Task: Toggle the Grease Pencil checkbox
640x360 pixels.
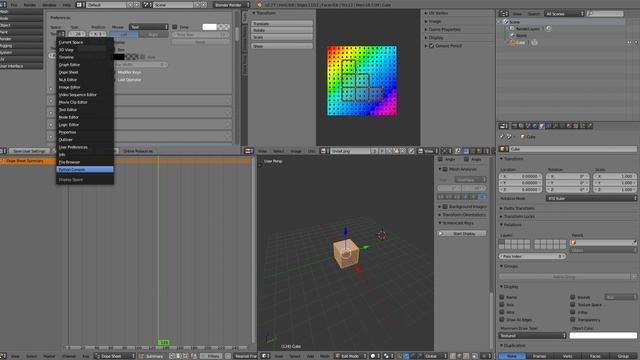Action: tap(431, 46)
